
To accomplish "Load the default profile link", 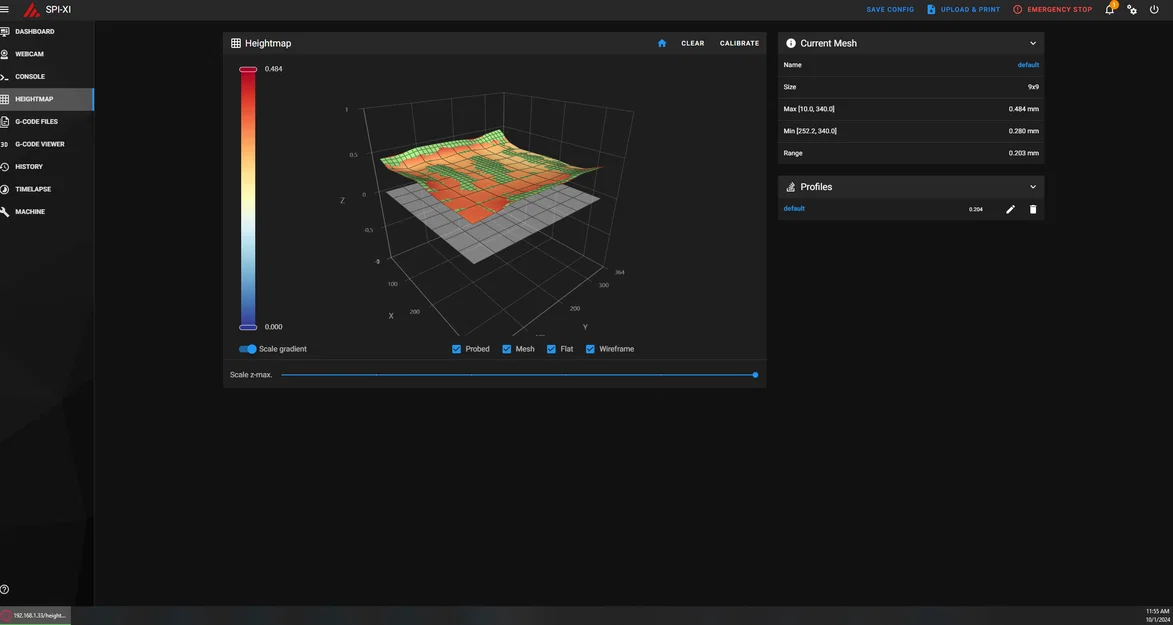I will tap(794, 209).
